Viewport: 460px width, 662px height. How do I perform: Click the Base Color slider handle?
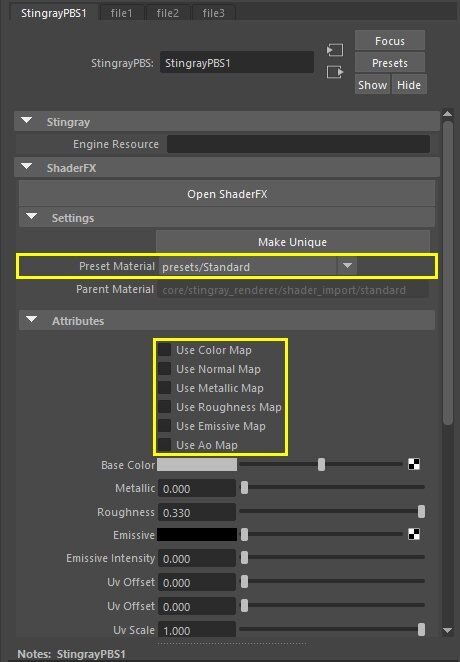click(x=322, y=464)
